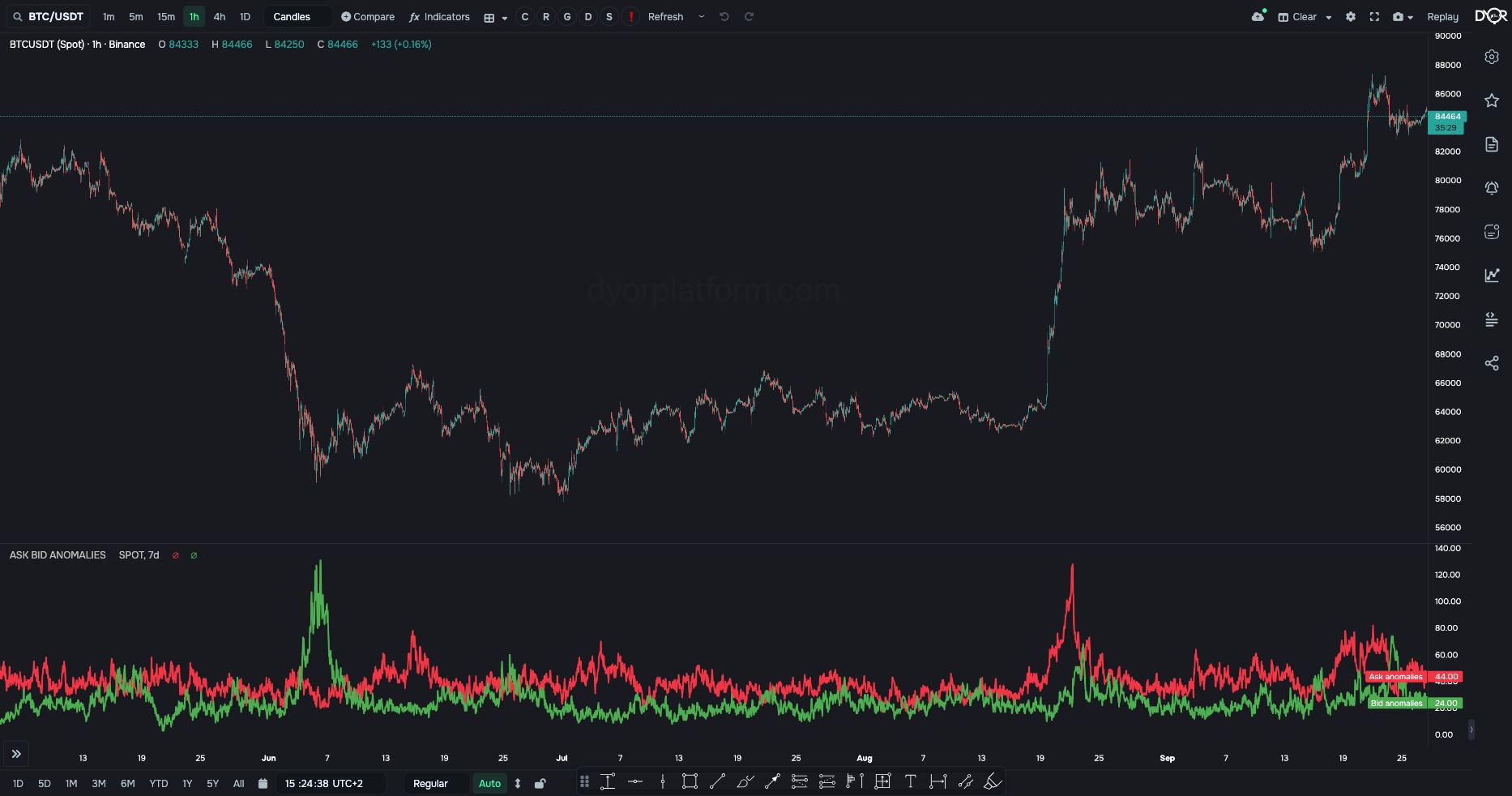Open the Indicators menu
1512x796 pixels.
tap(439, 16)
